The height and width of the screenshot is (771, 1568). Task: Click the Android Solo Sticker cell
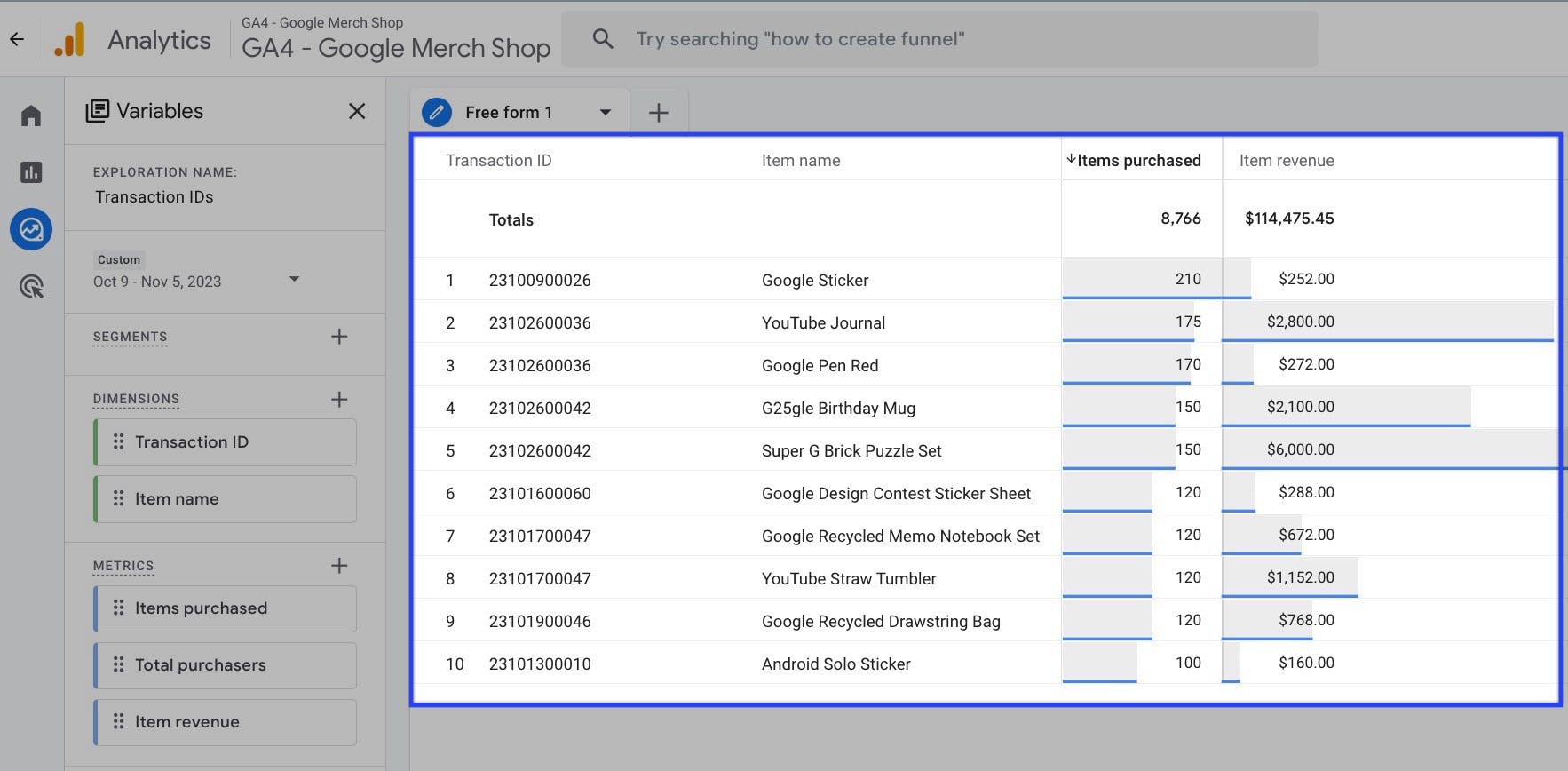pyautogui.click(x=836, y=664)
